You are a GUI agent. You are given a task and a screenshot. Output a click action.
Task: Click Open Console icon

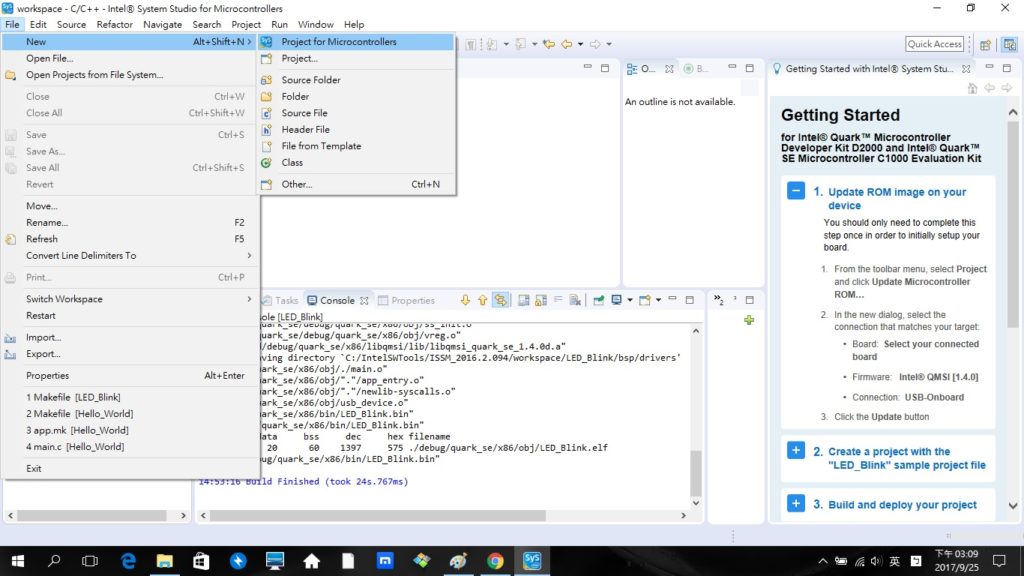(645, 300)
